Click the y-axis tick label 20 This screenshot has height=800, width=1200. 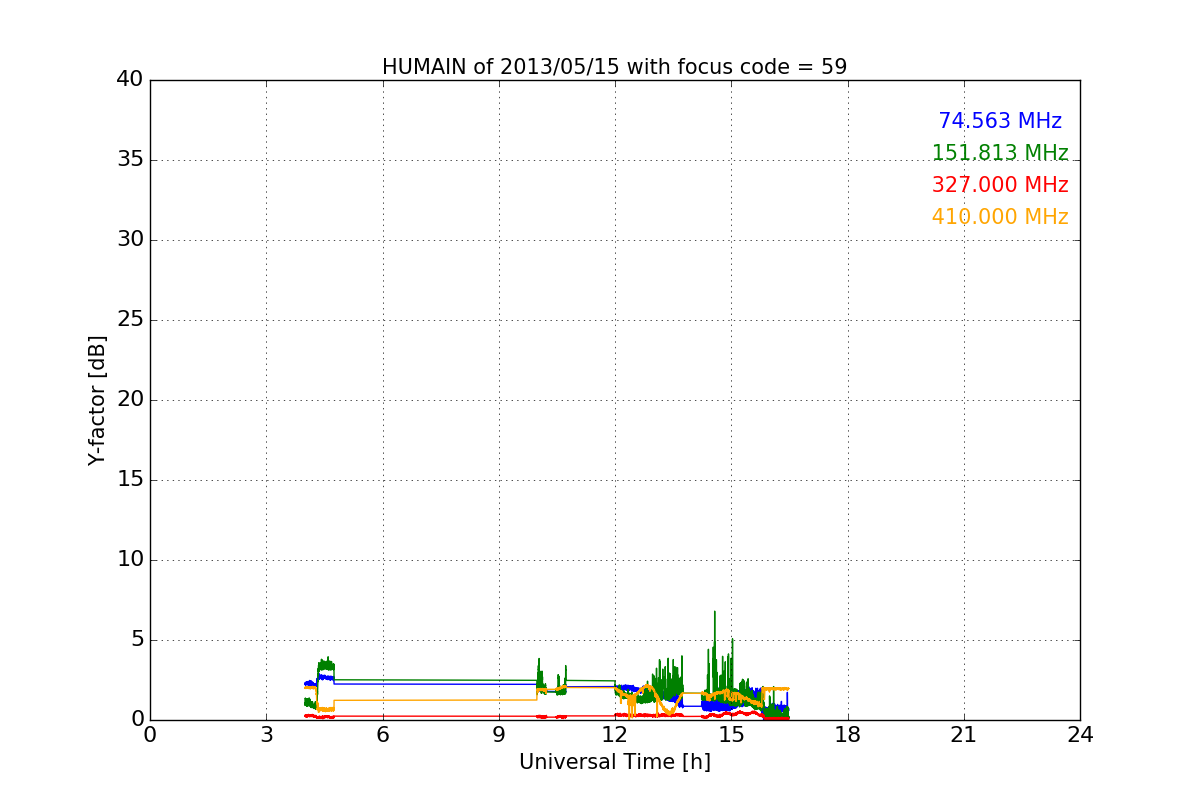click(x=130, y=400)
